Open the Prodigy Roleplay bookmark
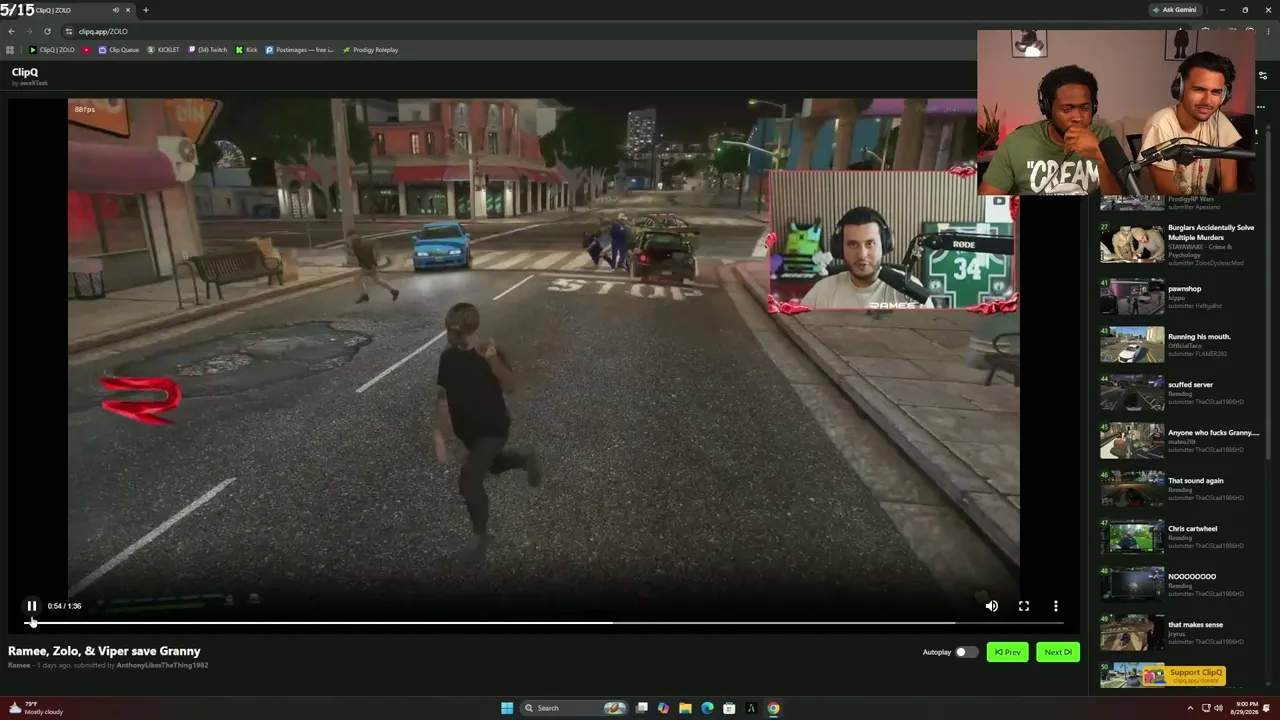 (370, 50)
